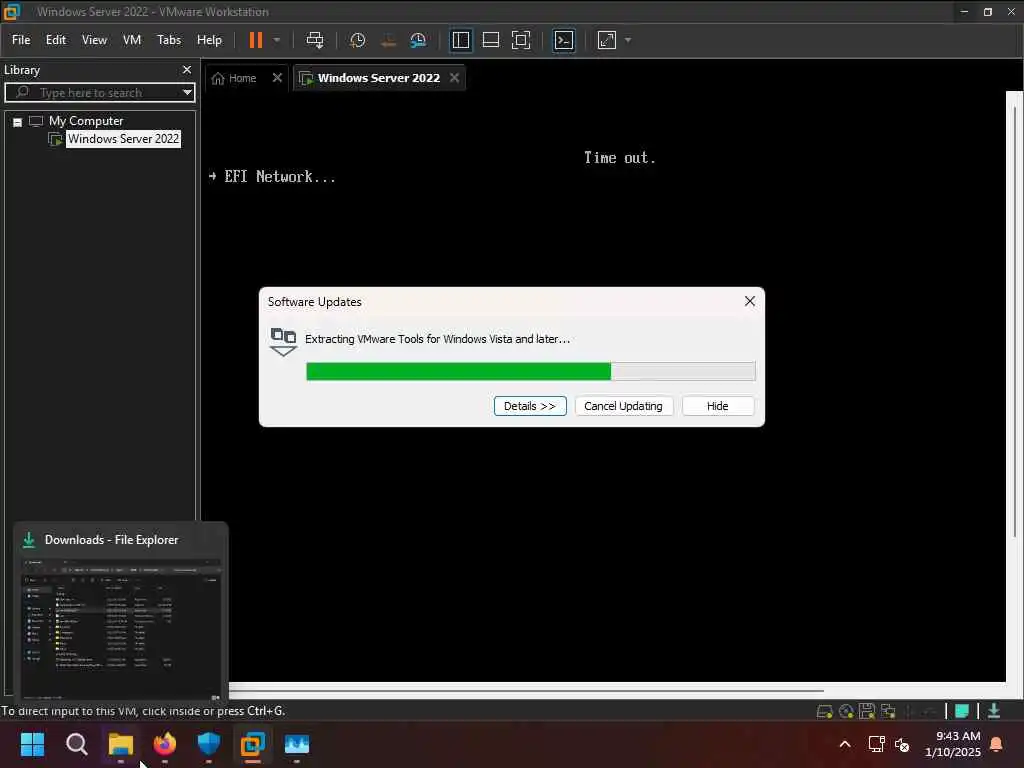Open the notification bell icon
Screen dimensions: 1024x768
pos(997,744)
